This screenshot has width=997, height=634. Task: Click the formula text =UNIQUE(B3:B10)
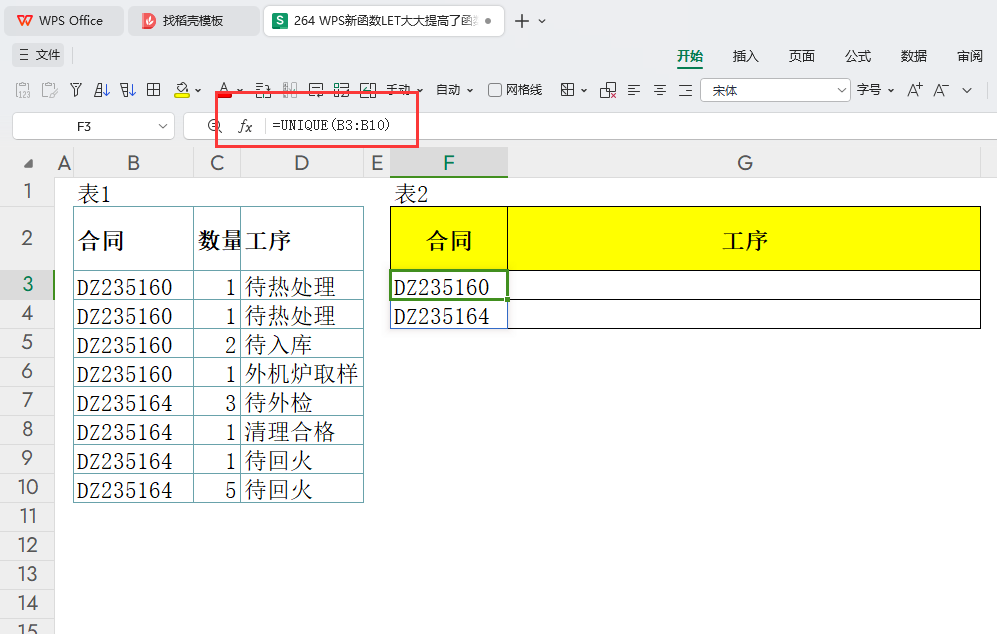pyautogui.click(x=331, y=125)
